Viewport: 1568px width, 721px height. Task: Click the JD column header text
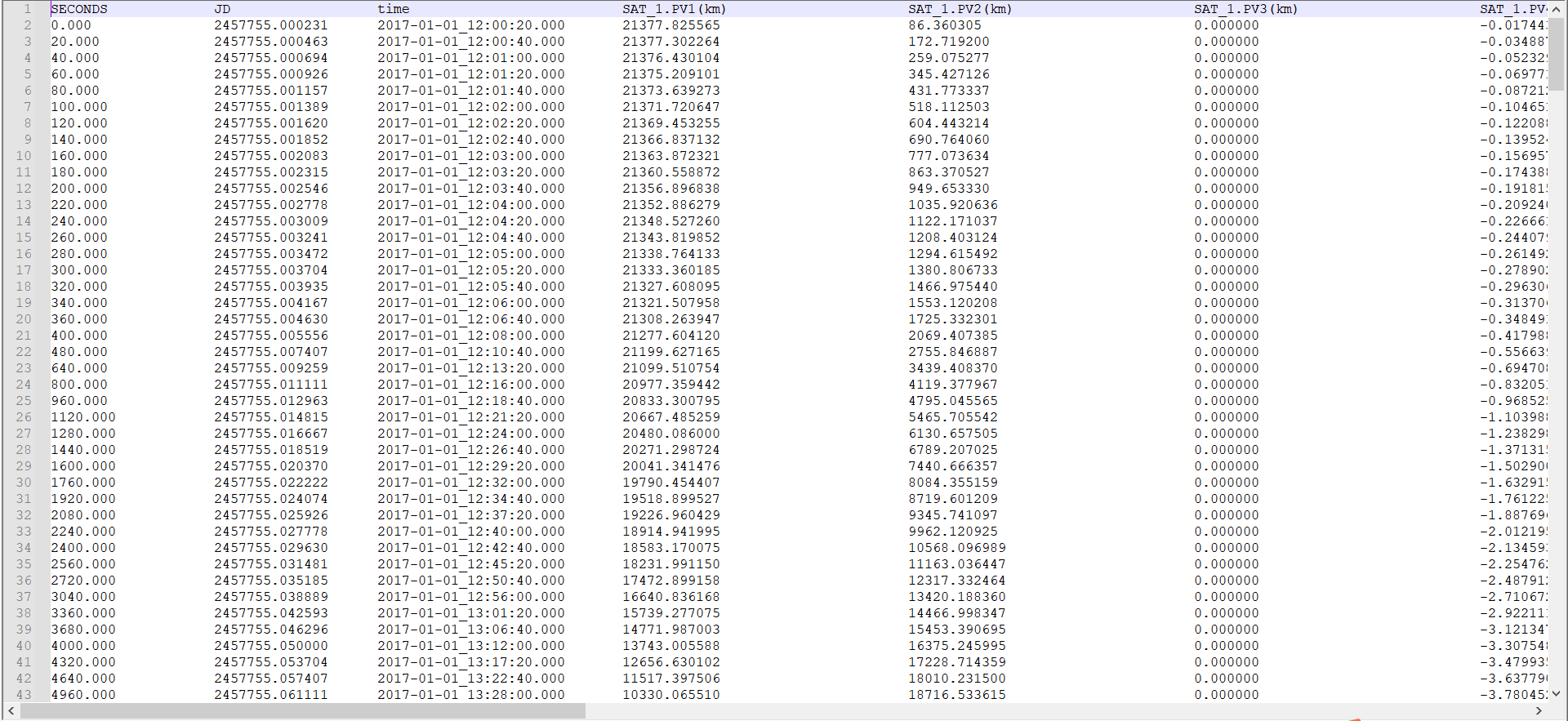point(222,9)
